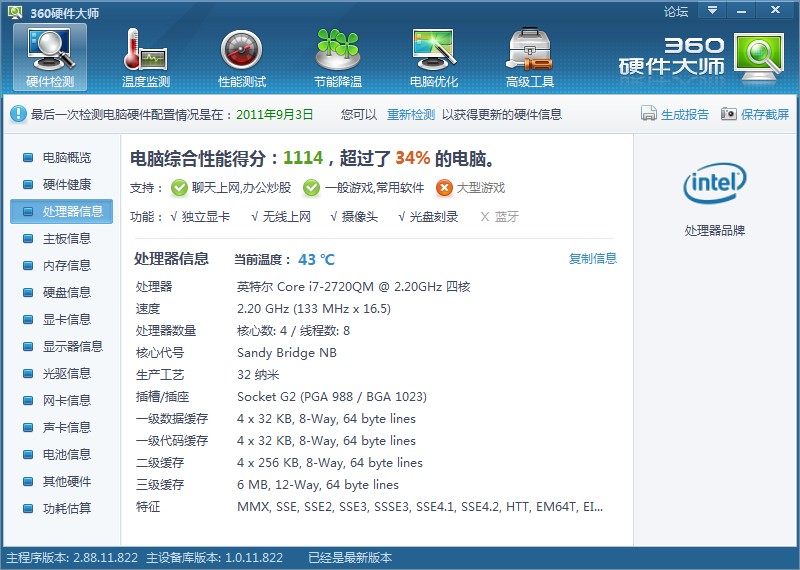The height and width of the screenshot is (570, 800).
Task: Click 生成报告 to generate report
Action: tap(685, 114)
